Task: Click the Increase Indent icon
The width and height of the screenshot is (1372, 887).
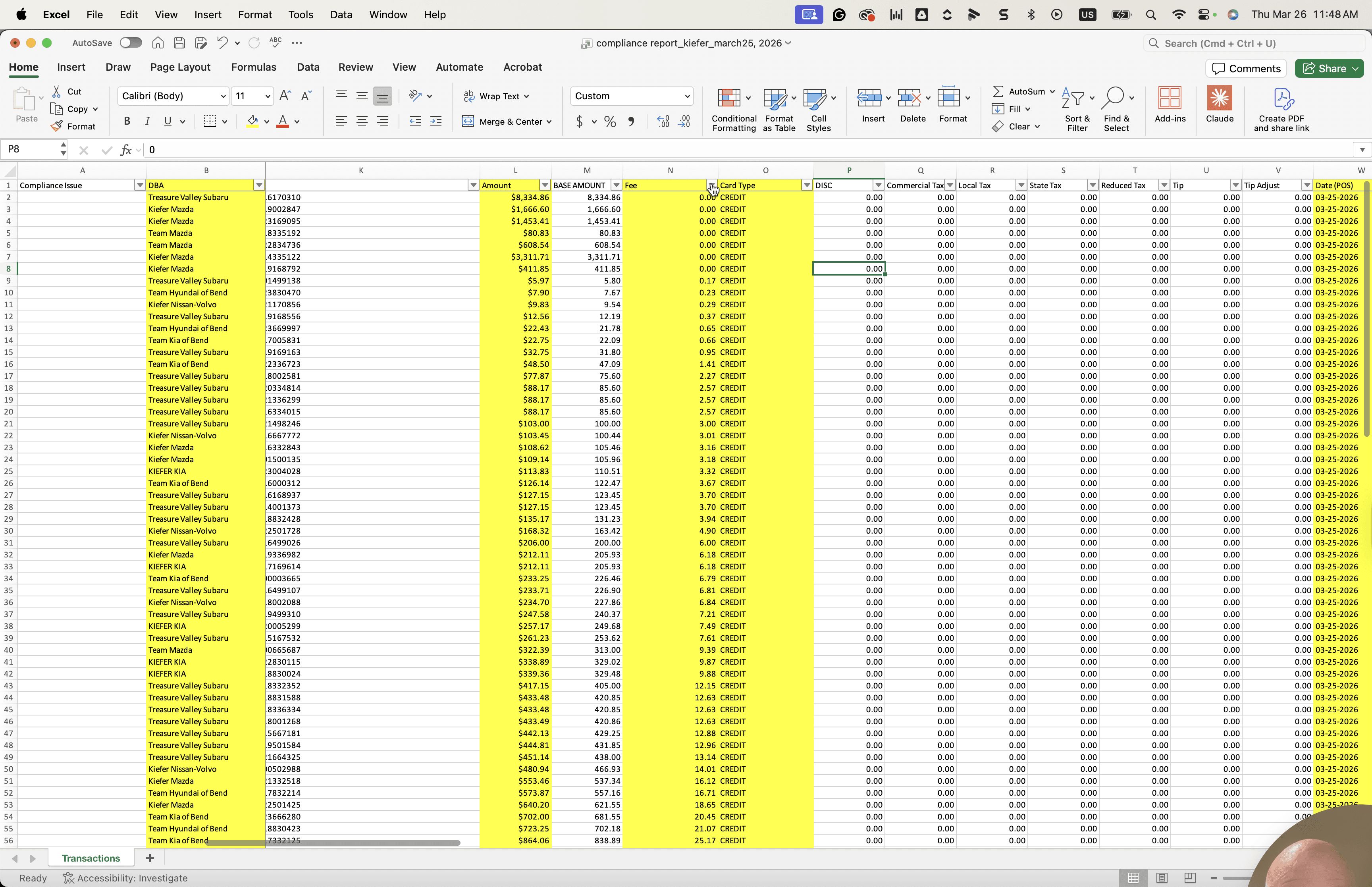Action: coord(436,121)
